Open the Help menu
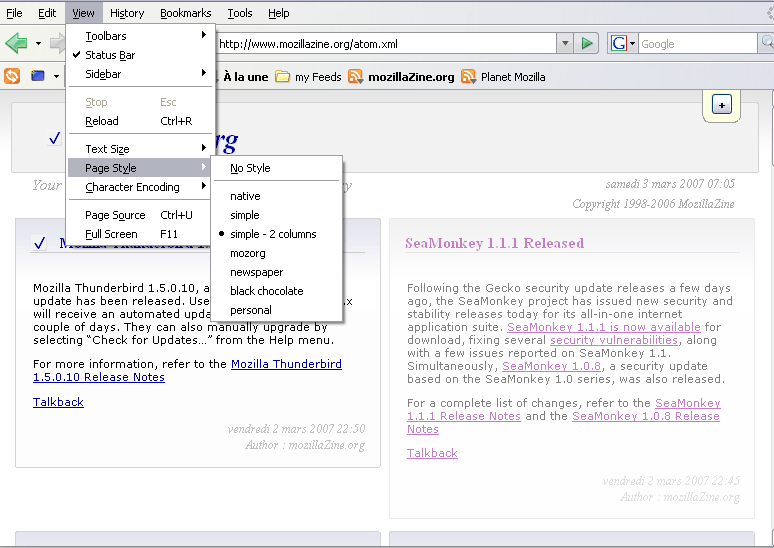 (x=278, y=13)
